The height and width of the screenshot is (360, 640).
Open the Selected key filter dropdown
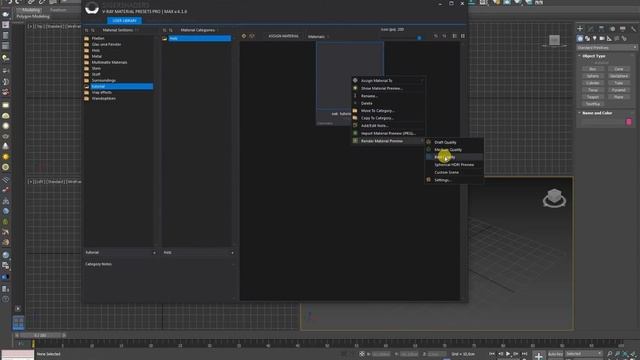pyautogui.click(x=584, y=353)
